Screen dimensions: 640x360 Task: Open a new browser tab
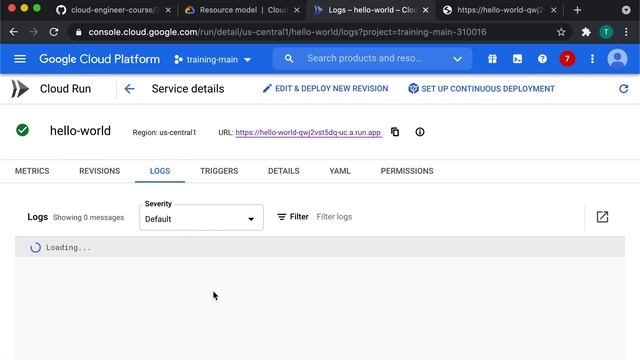[x=577, y=10]
